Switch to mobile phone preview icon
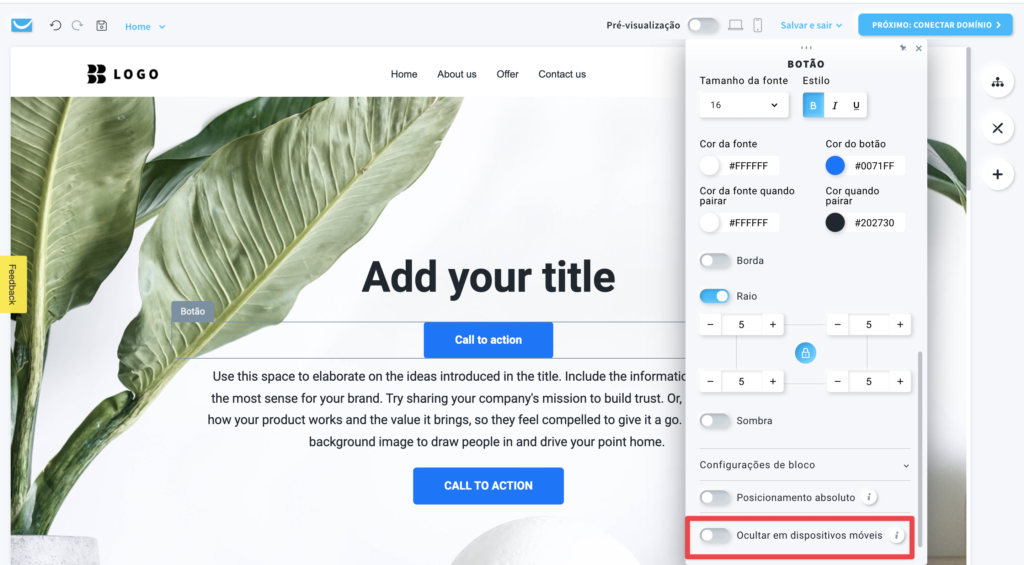The height and width of the screenshot is (565, 1024). click(758, 25)
